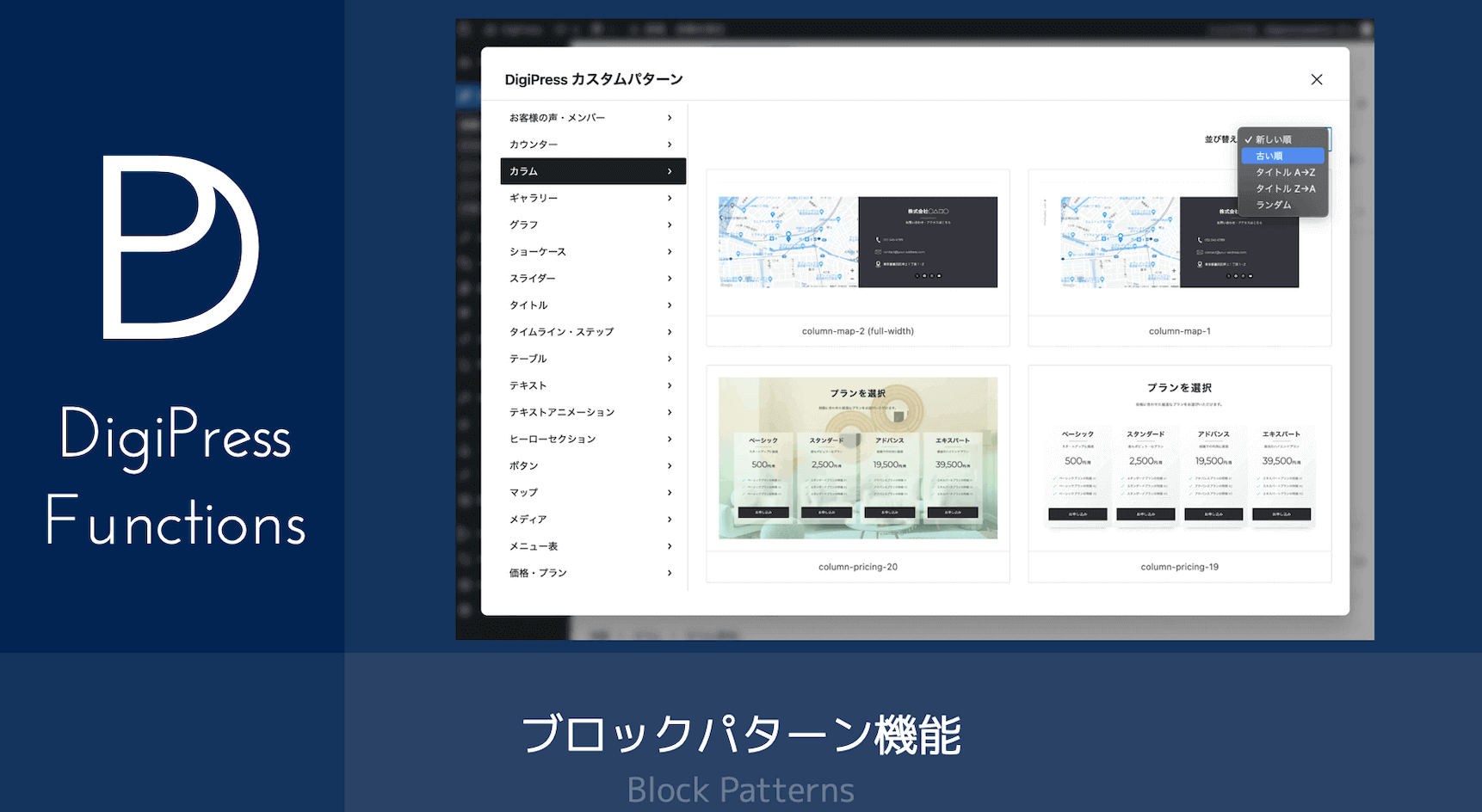Open the テーブル category
The image size is (1482, 812).
coord(593,359)
